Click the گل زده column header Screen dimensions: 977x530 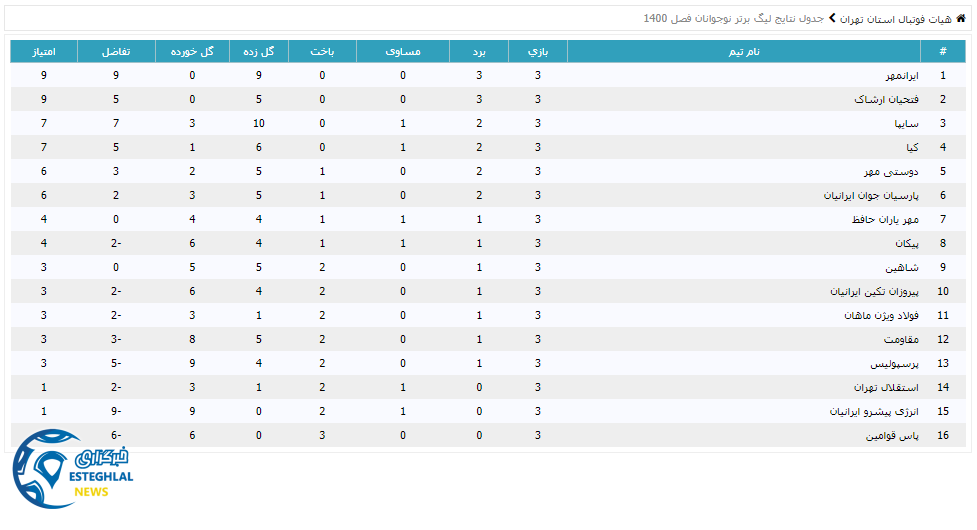coord(258,51)
